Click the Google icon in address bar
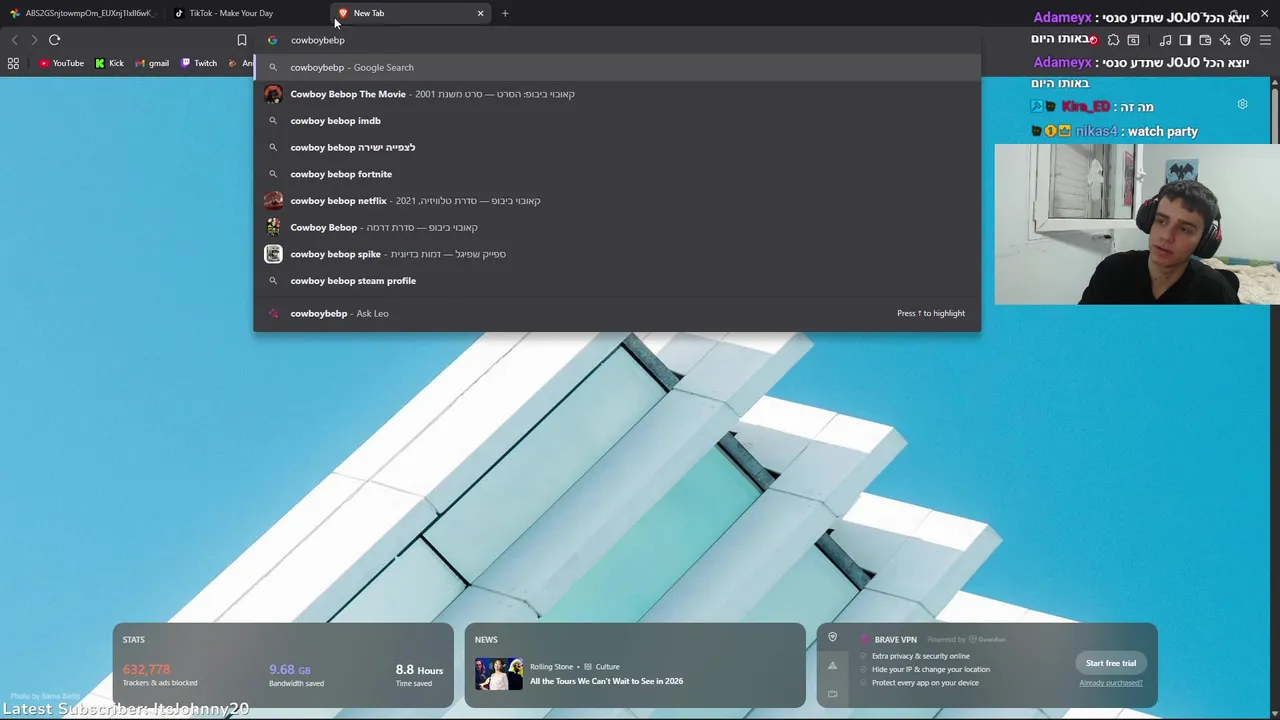This screenshot has width=1280, height=720. click(x=272, y=40)
